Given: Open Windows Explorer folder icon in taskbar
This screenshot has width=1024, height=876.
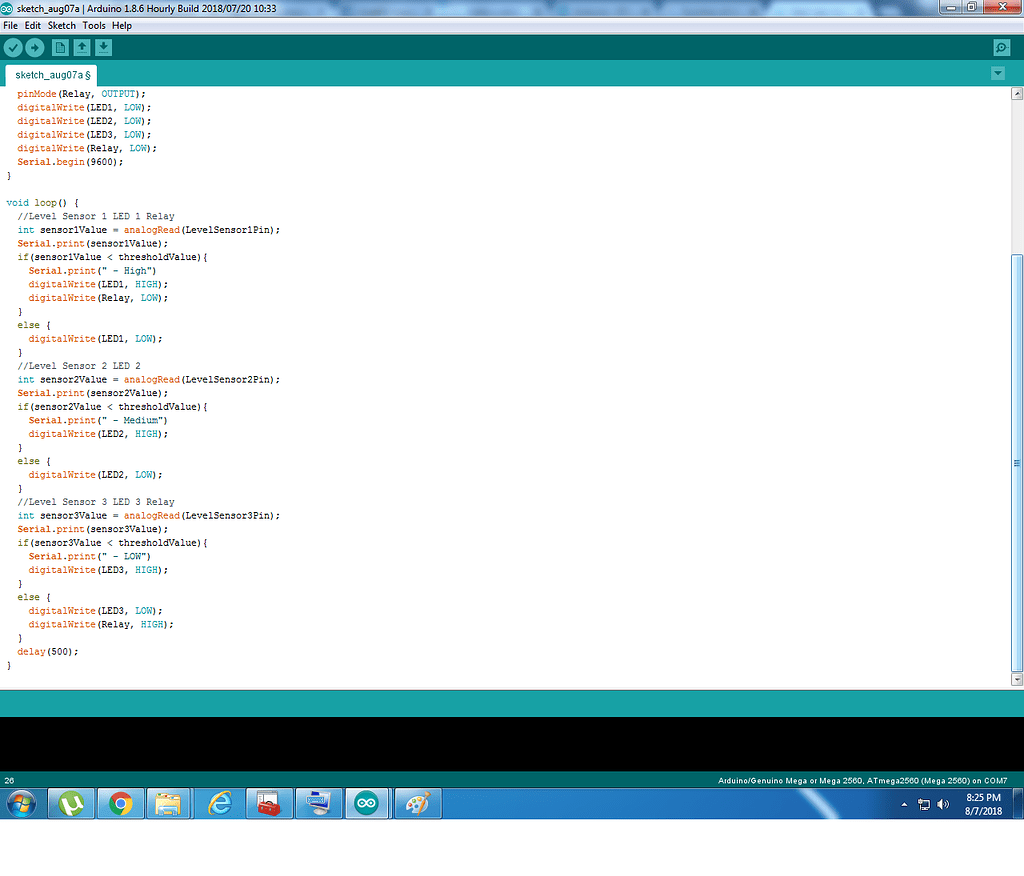Looking at the screenshot, I should [170, 803].
